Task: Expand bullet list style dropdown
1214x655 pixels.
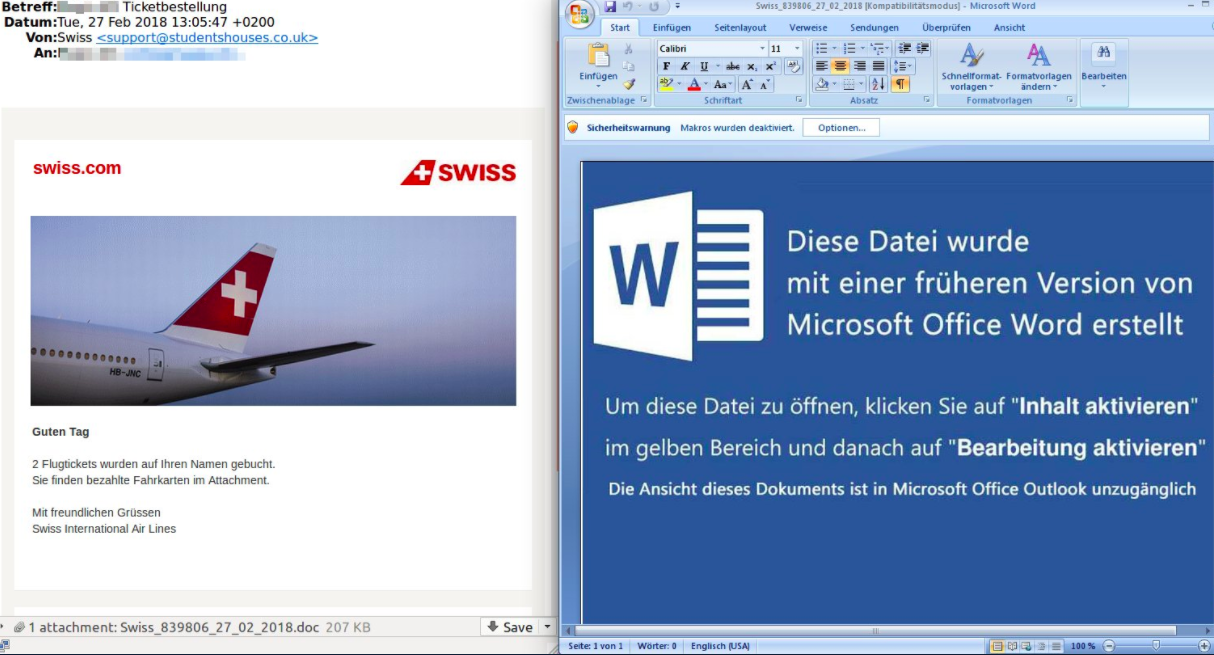Action: (x=834, y=48)
